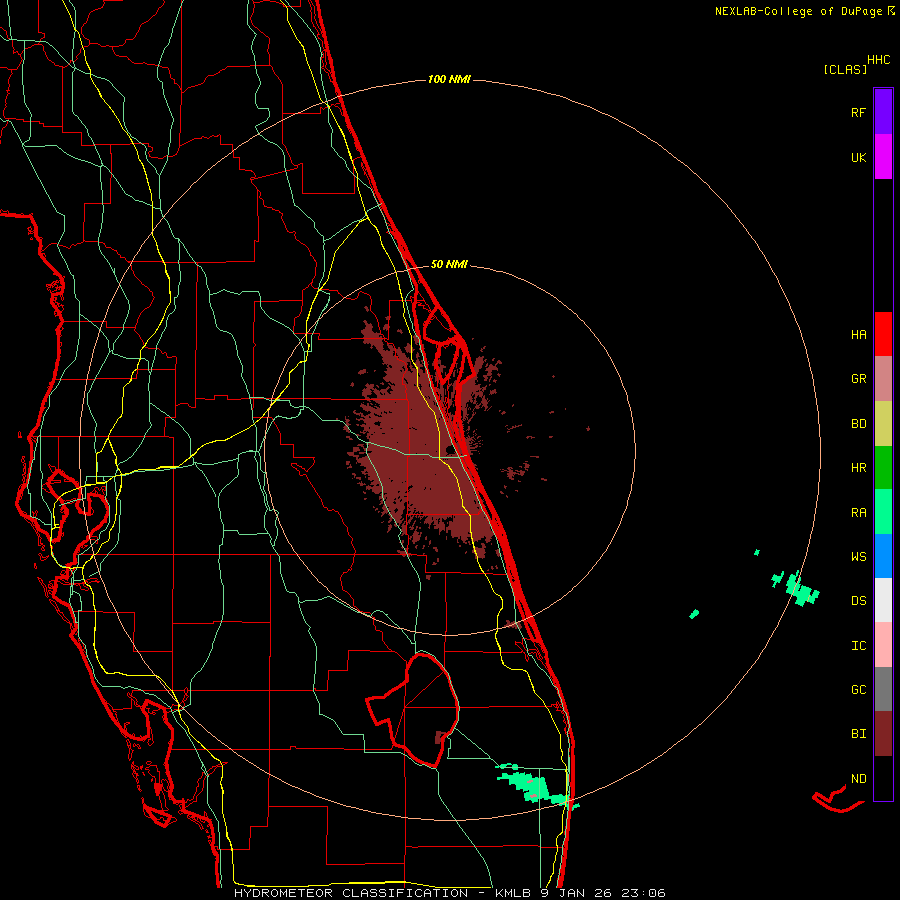Click the BI legend label
Viewport: 900px width, 900px height.
[x=858, y=734]
